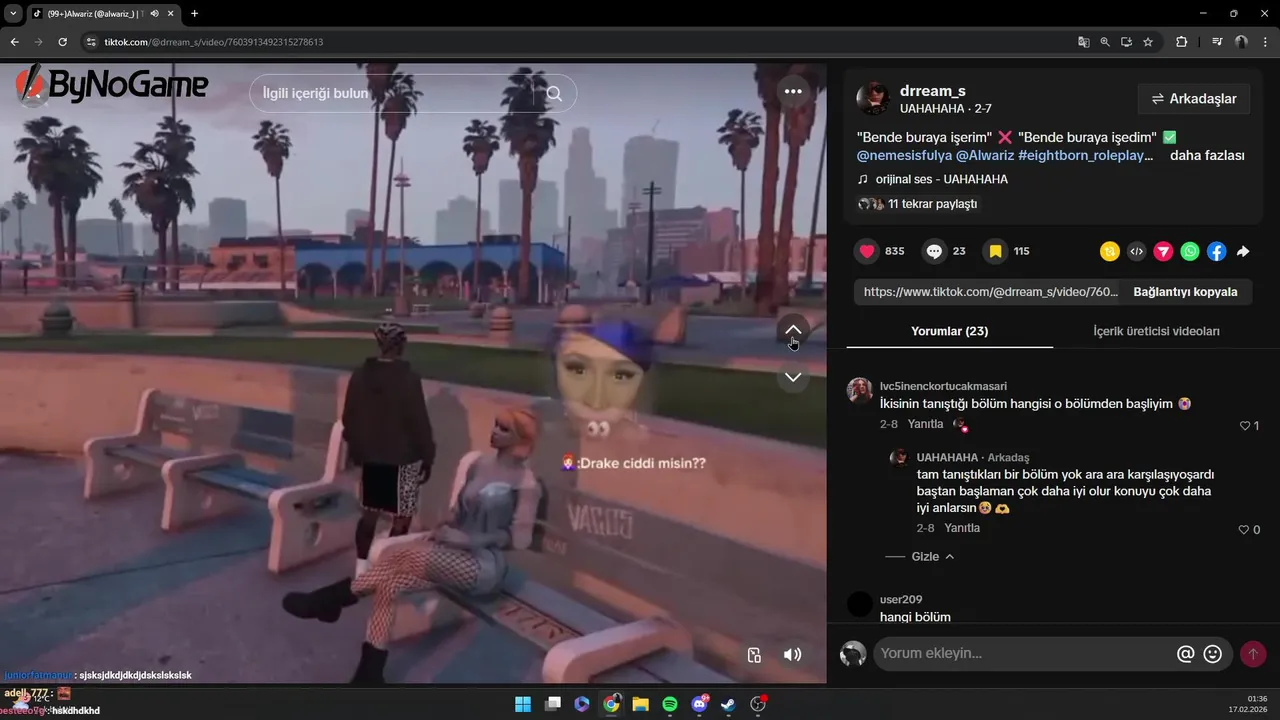This screenshot has width=1280, height=720.
Task: Share the video to Facebook
Action: tap(1216, 252)
